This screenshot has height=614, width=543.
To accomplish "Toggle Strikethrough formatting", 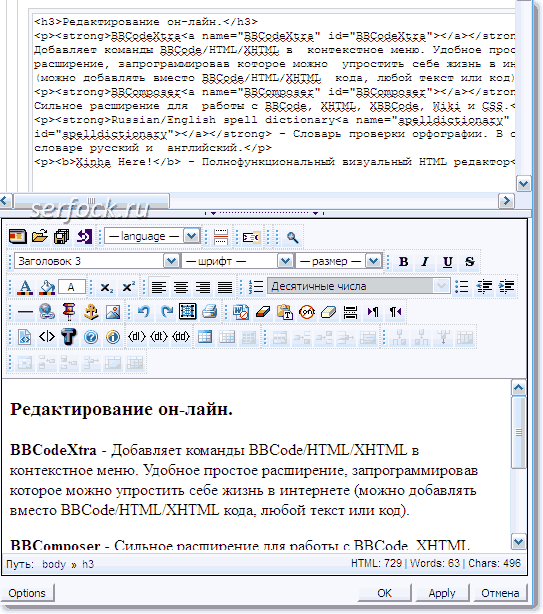I will click(469, 261).
